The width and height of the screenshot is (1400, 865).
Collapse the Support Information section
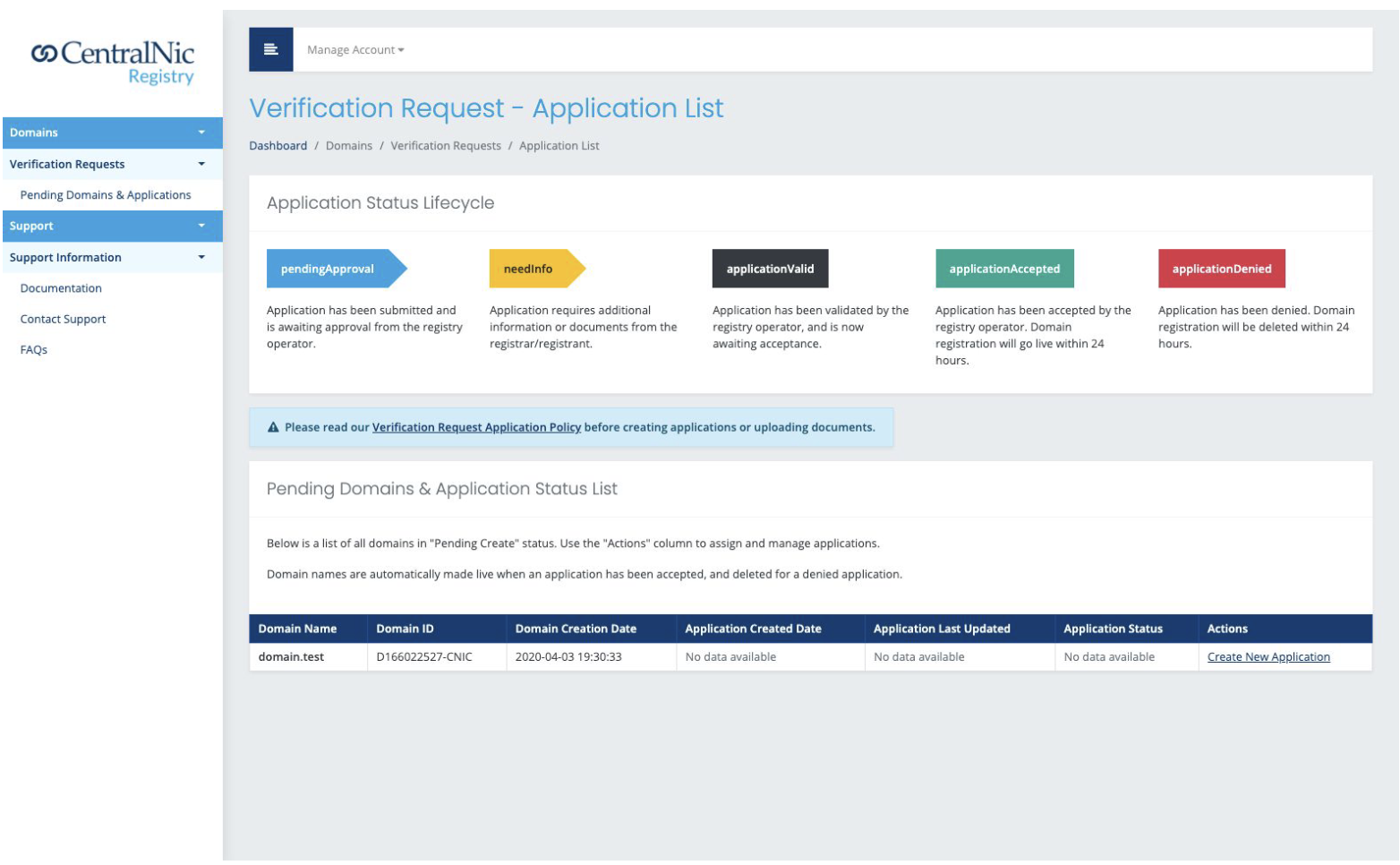pos(112,257)
